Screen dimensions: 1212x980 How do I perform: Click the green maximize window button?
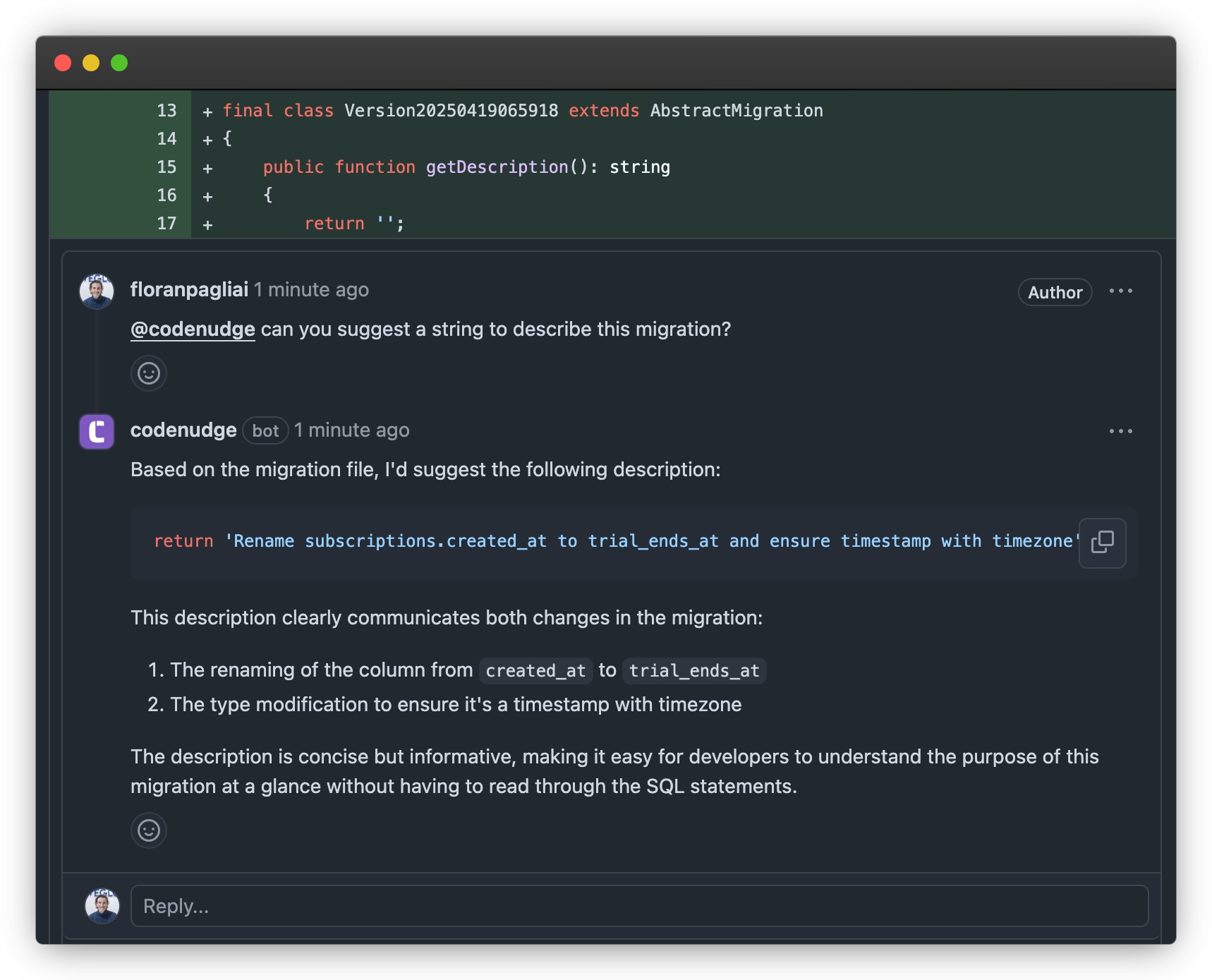point(119,63)
